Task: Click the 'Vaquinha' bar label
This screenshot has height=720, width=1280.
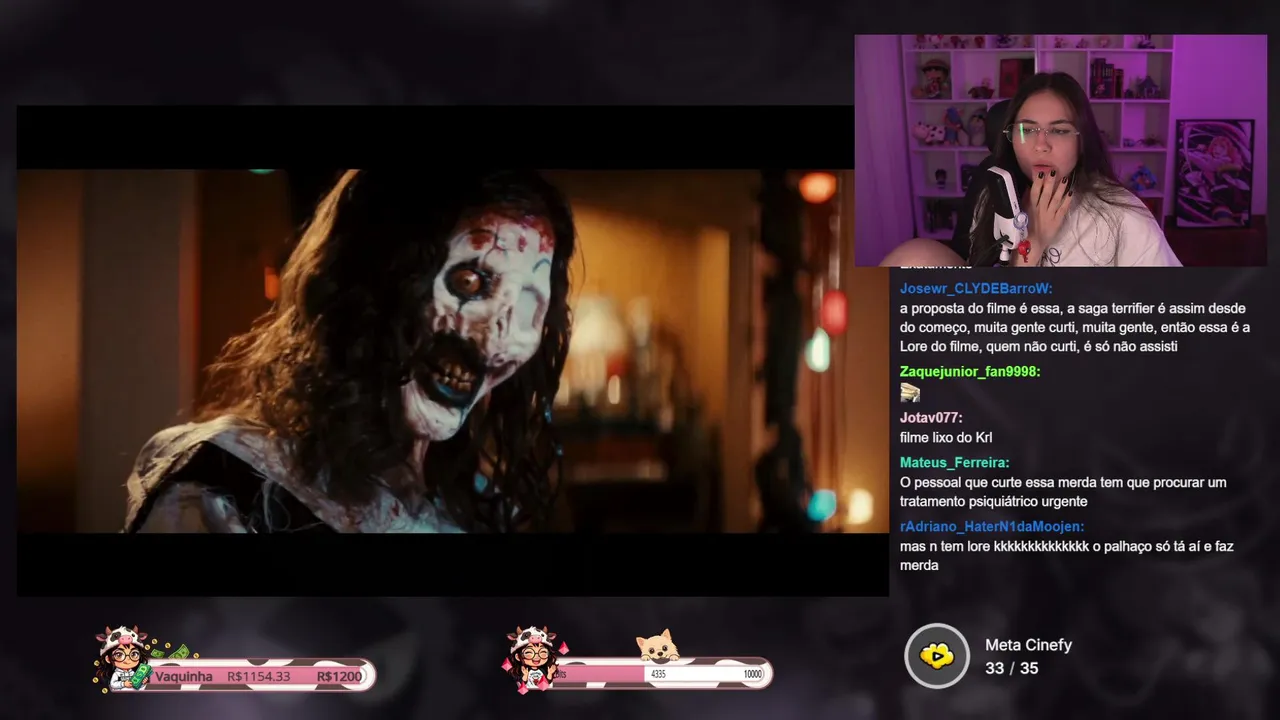Action: [x=183, y=676]
